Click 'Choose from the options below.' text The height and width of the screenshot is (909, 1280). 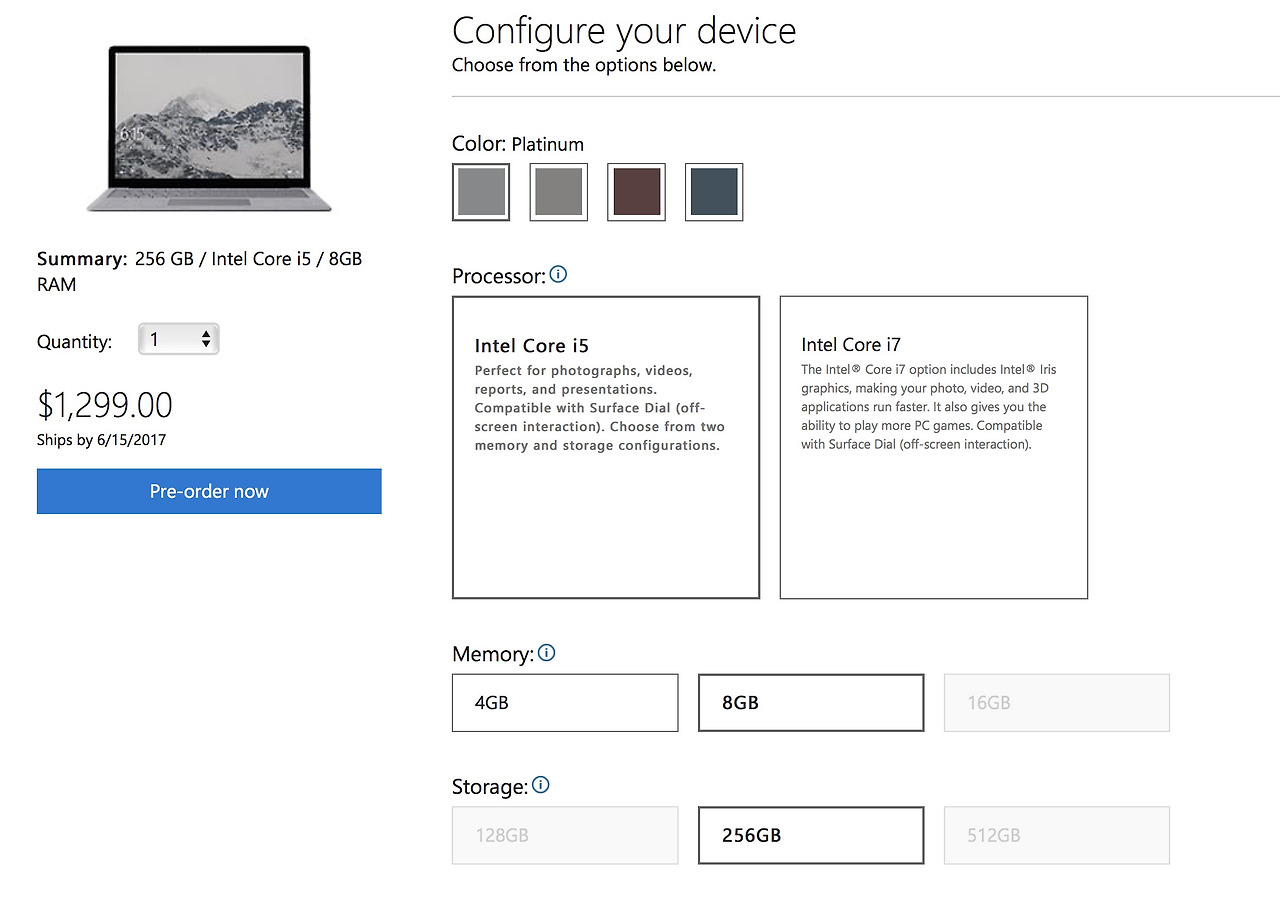click(584, 65)
